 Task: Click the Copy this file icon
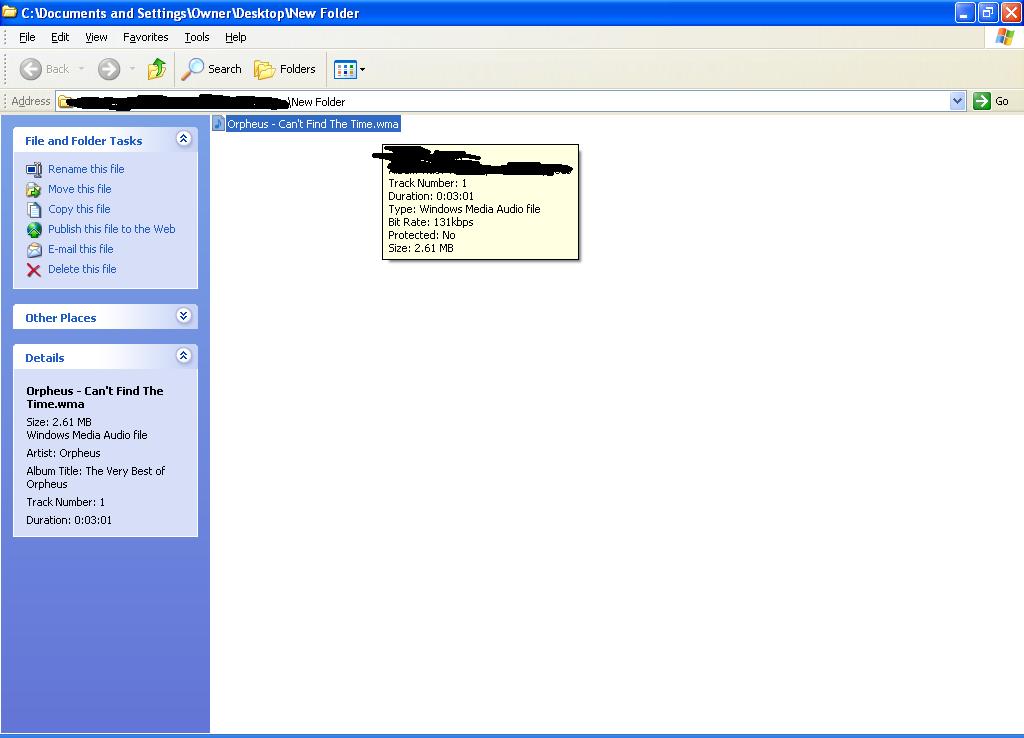pos(34,210)
